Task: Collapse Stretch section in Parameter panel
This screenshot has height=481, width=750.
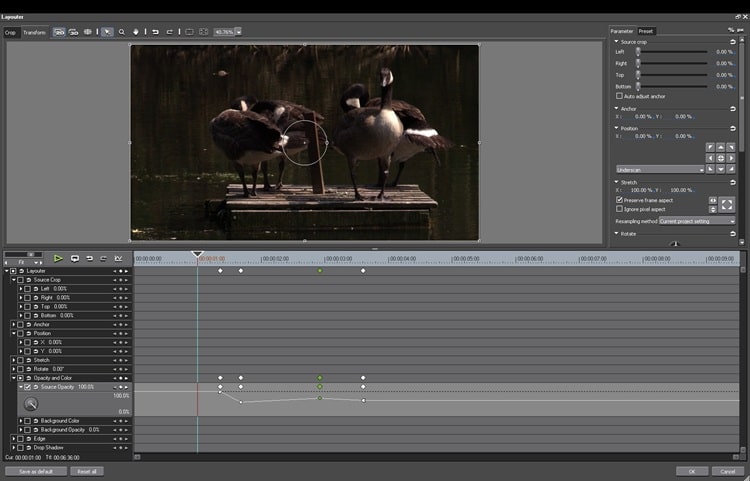Action: tap(617, 182)
